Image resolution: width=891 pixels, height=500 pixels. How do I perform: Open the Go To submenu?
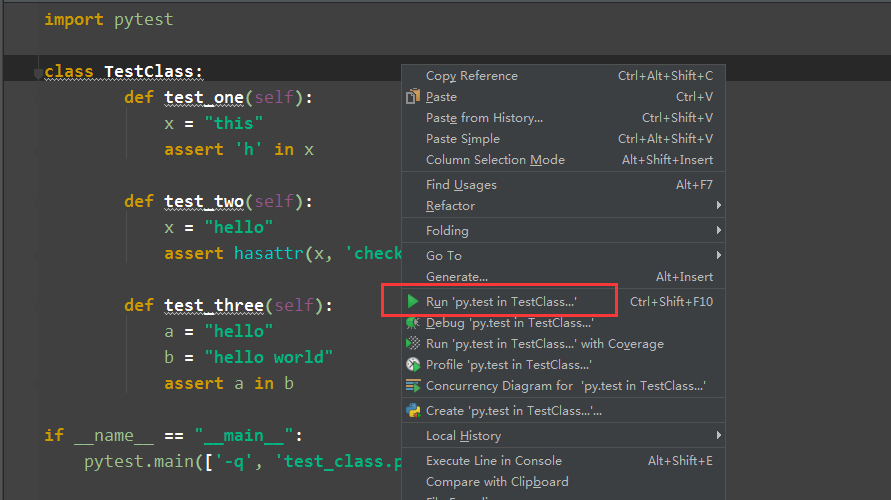click(444, 256)
